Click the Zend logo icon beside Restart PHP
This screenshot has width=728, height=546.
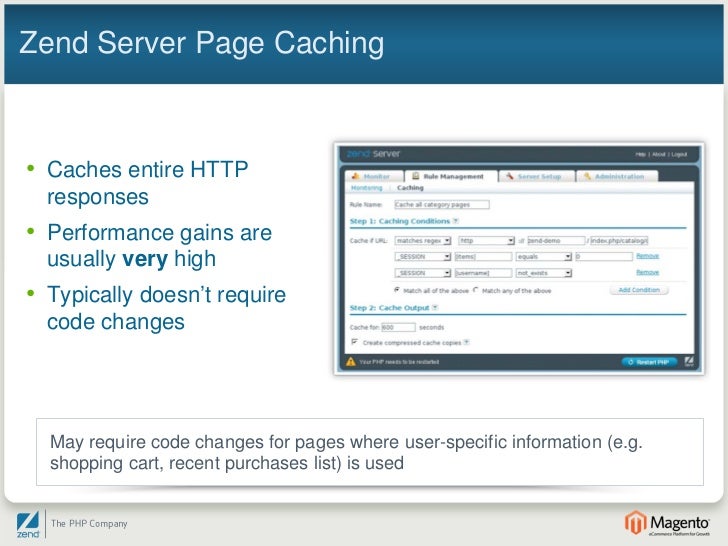pyautogui.click(x=689, y=362)
